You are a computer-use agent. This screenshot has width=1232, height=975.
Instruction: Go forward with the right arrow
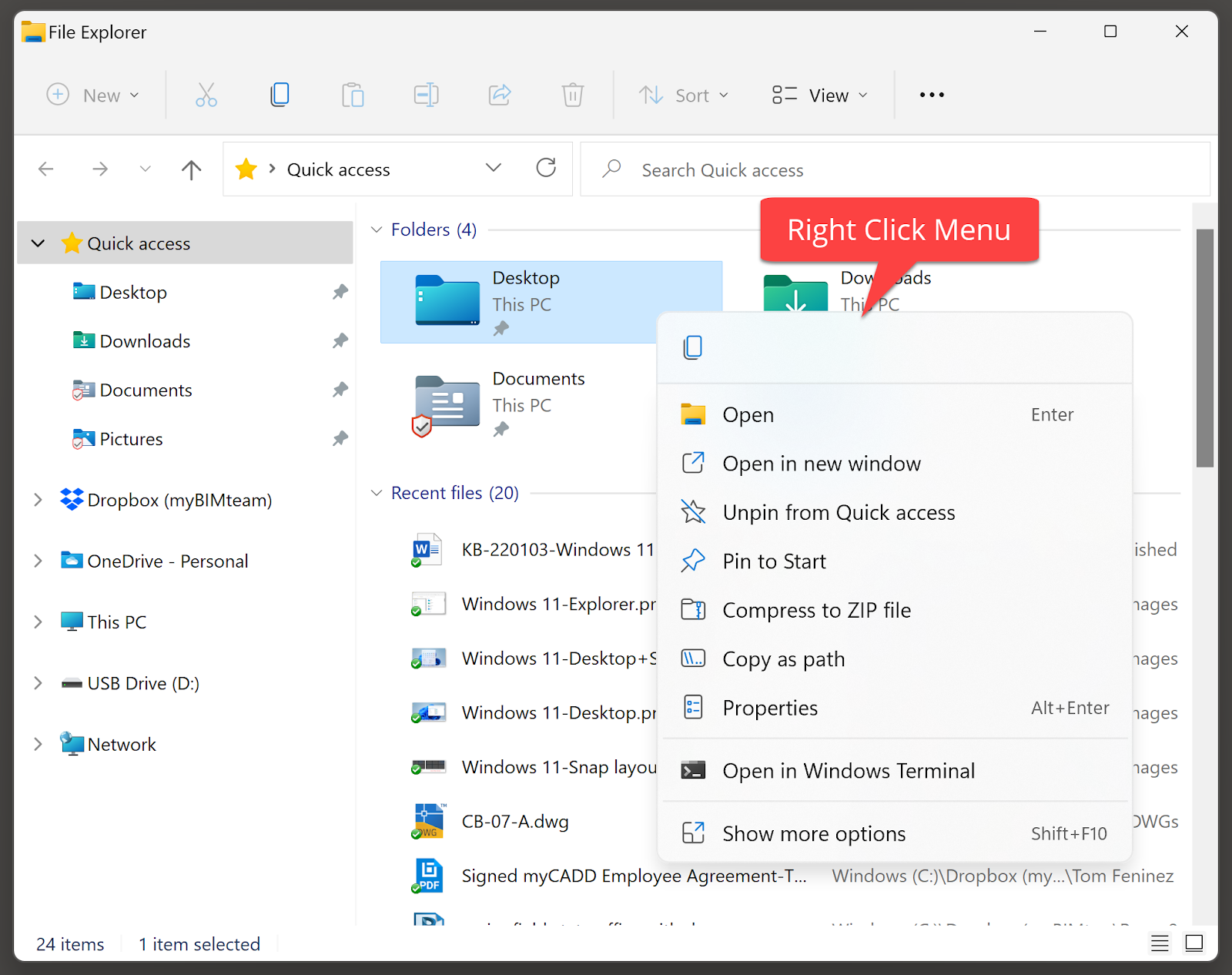tap(100, 169)
